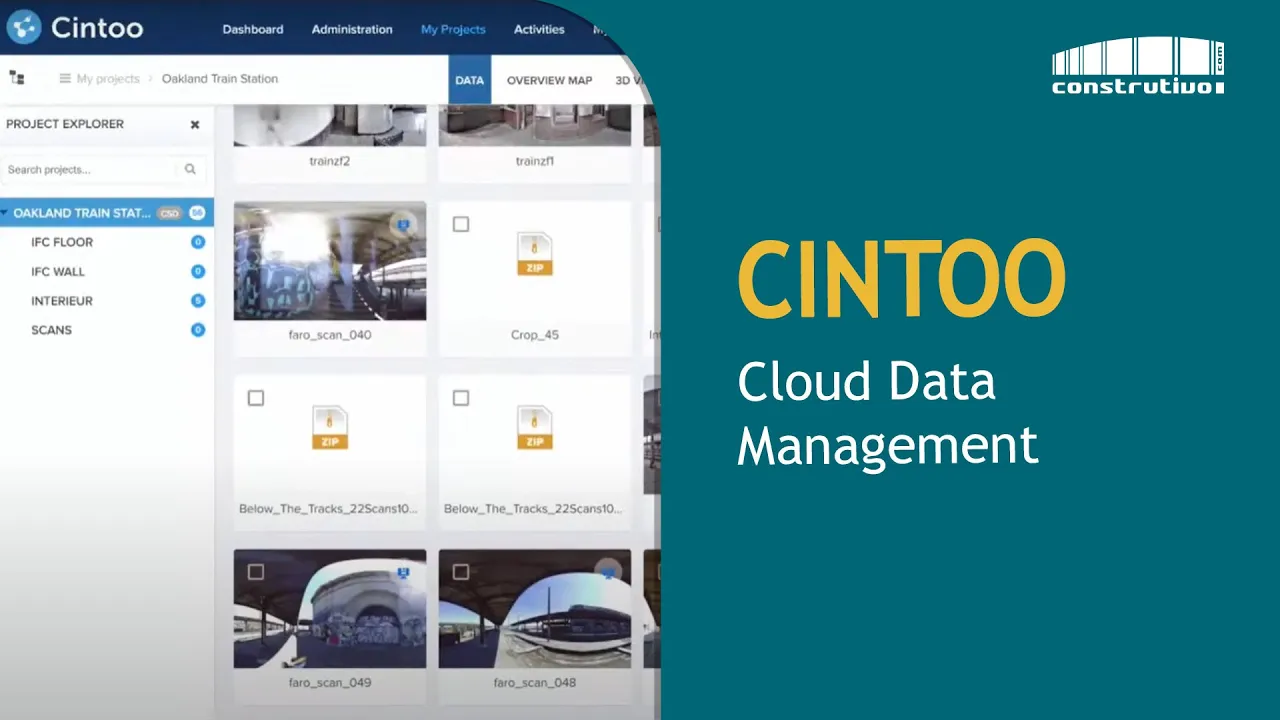Check the faro_scan_048 checkbox
The height and width of the screenshot is (720, 1280).
461,572
